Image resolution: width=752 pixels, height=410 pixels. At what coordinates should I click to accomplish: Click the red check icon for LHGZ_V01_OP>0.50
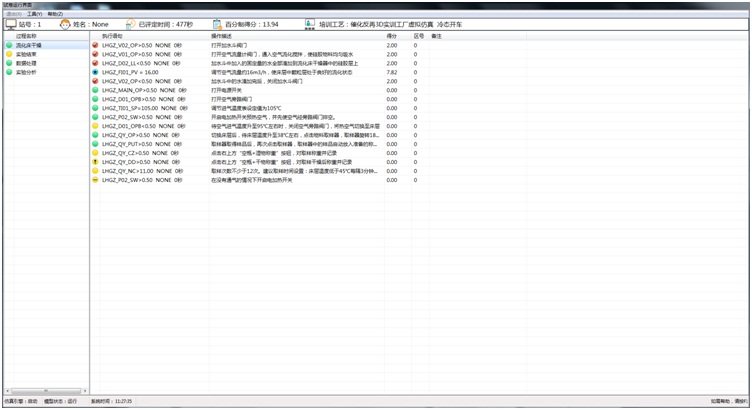(x=95, y=54)
